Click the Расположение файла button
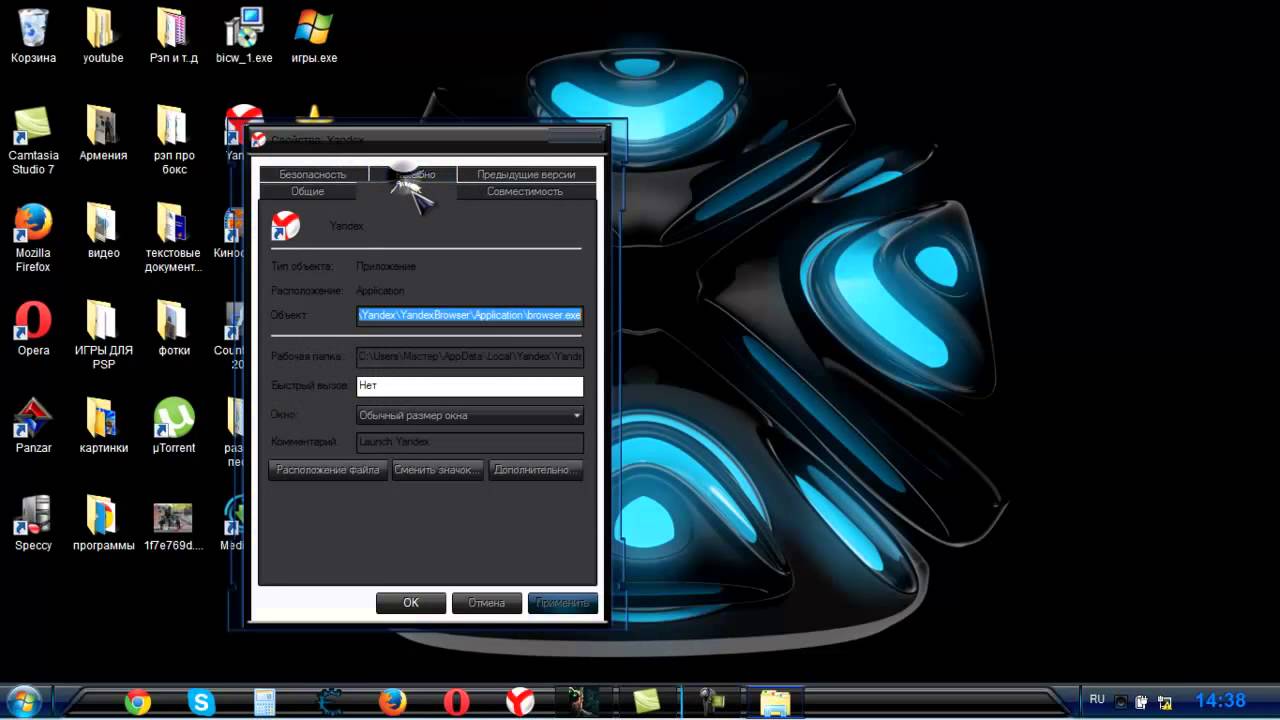This screenshot has height=720, width=1280. 328,470
